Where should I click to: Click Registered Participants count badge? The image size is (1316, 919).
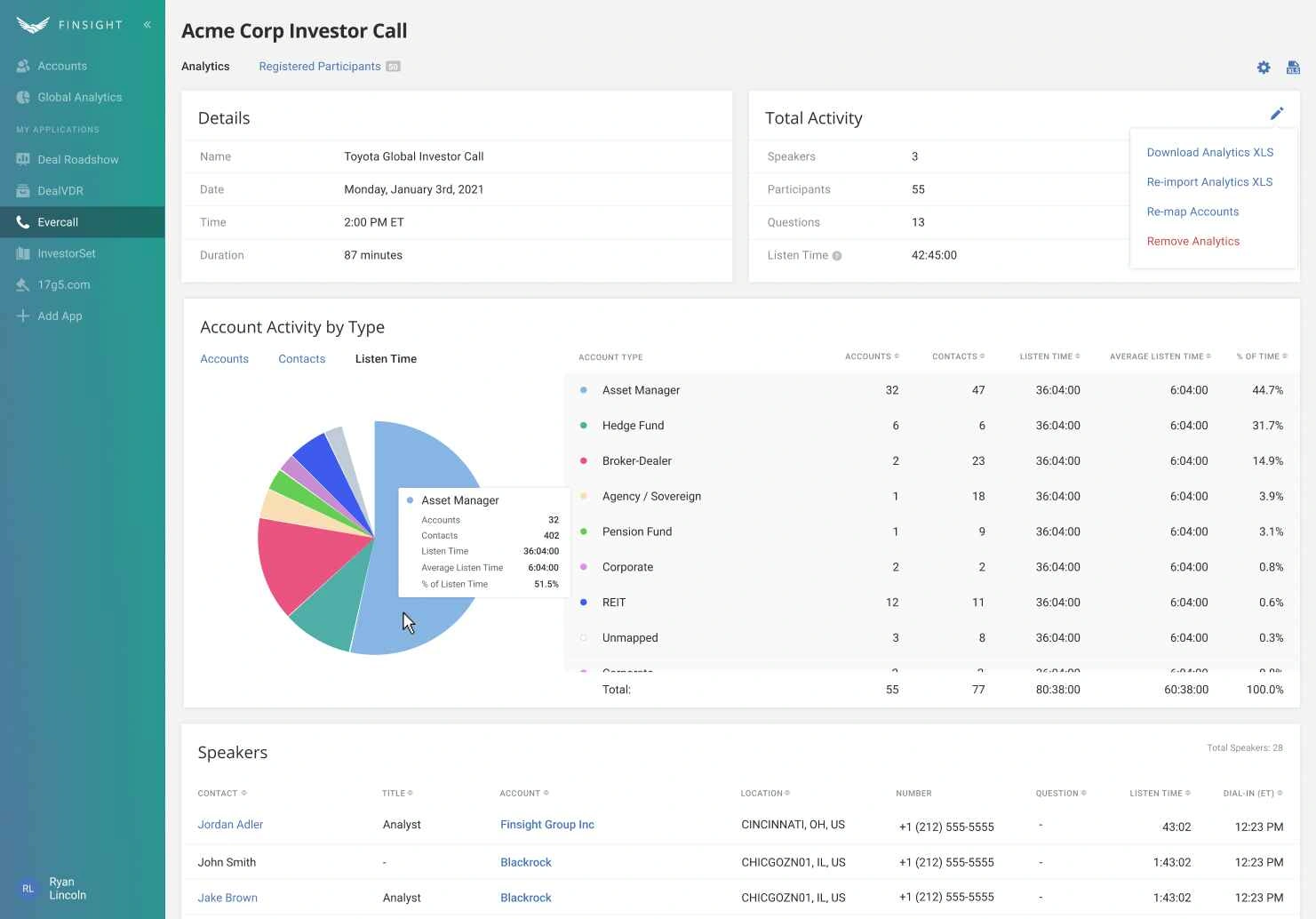click(x=393, y=67)
